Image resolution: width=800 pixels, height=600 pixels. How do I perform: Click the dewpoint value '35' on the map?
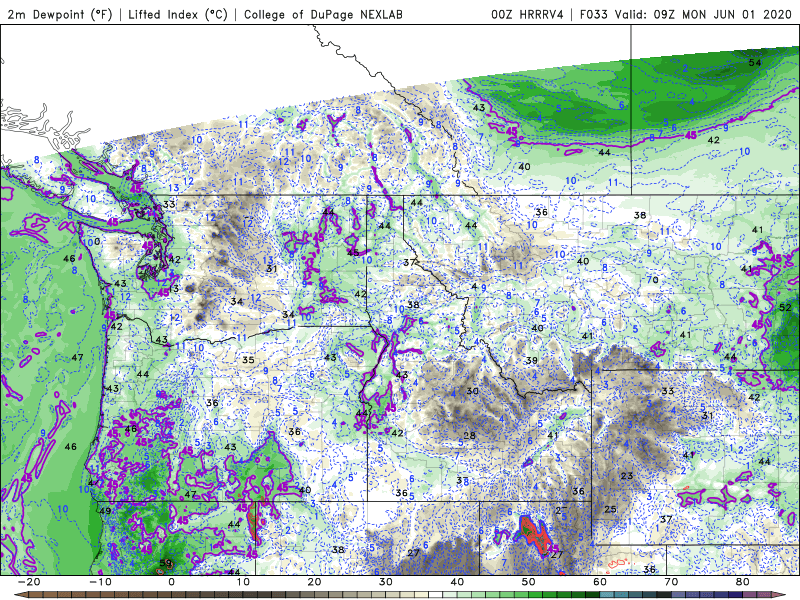click(x=248, y=360)
